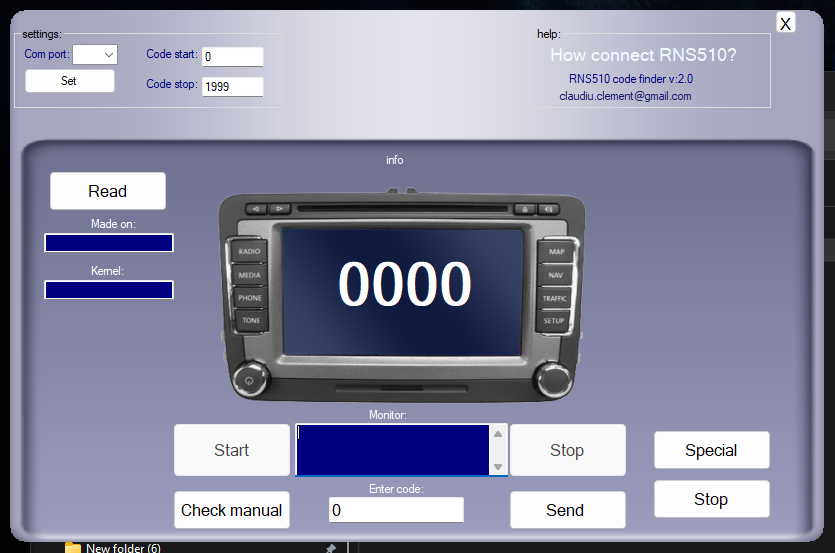
Task: Click the Monitor scrollbar down arrow
Action: click(498, 467)
